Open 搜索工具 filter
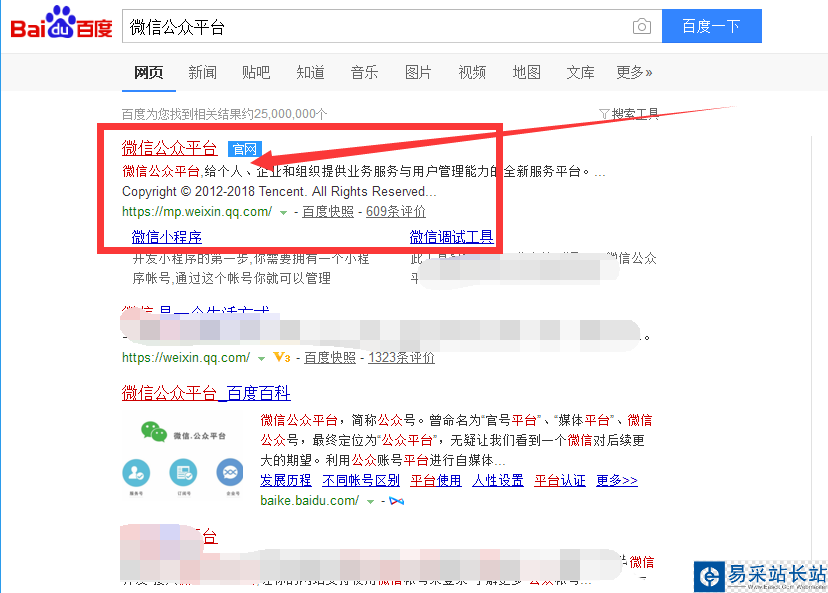The height and width of the screenshot is (593, 828). (x=629, y=114)
